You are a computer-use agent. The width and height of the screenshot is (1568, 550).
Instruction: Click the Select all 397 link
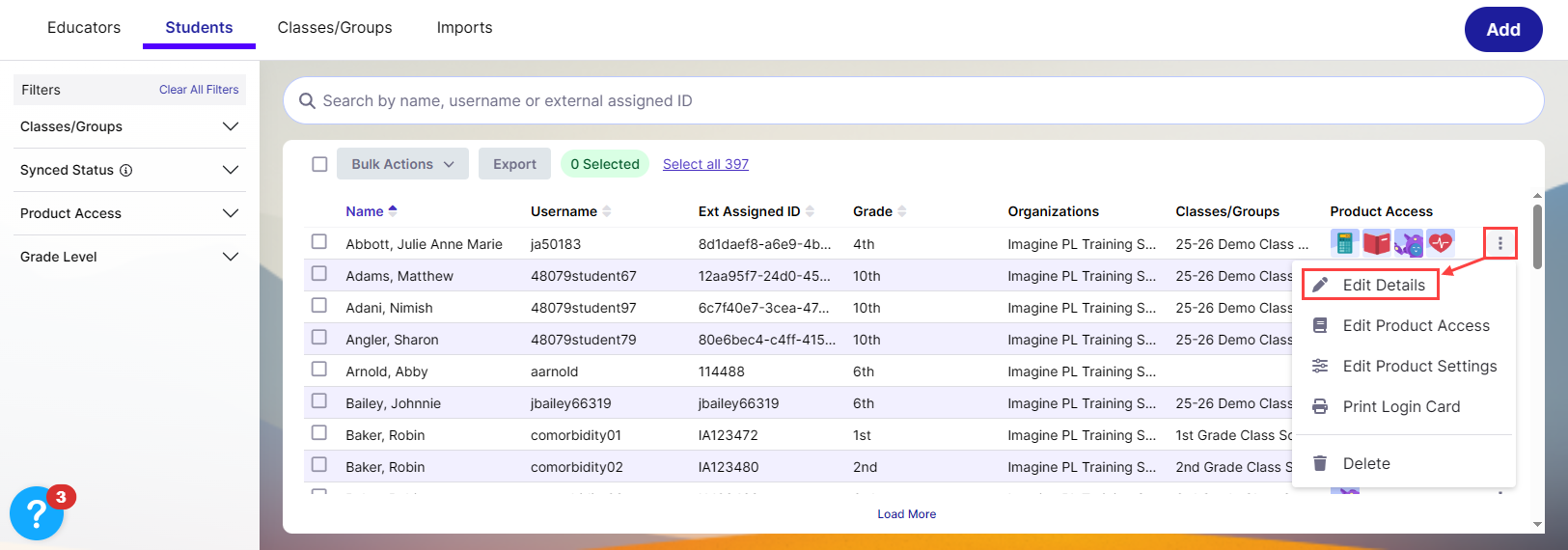[x=705, y=164]
